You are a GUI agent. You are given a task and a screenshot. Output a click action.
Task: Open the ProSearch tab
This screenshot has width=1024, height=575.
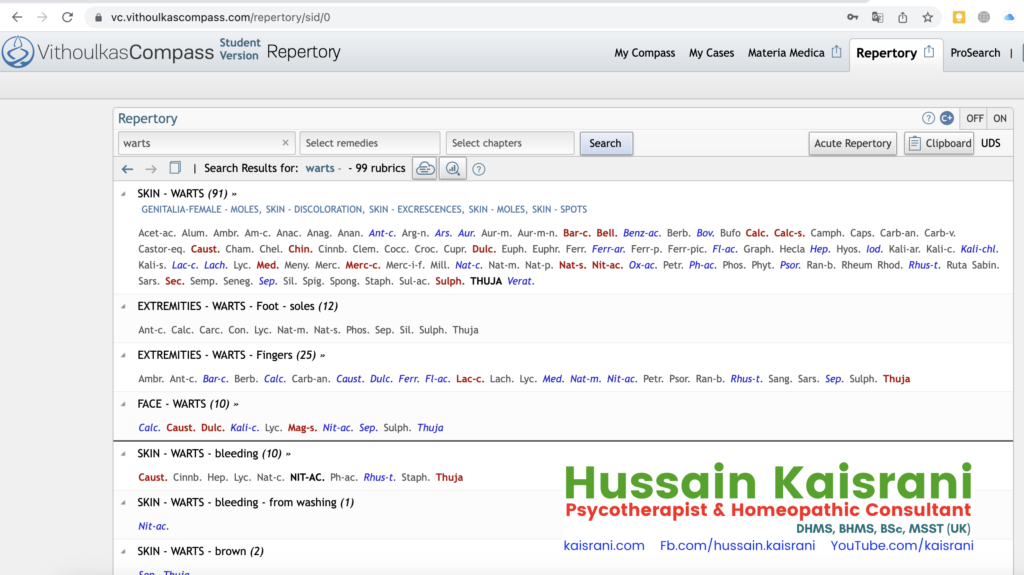click(975, 53)
